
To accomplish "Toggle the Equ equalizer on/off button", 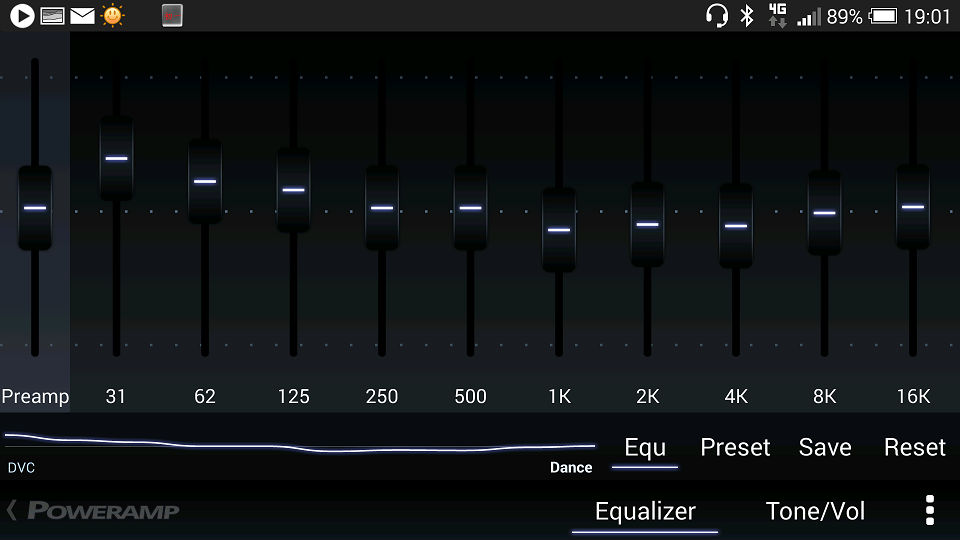I will point(645,449).
